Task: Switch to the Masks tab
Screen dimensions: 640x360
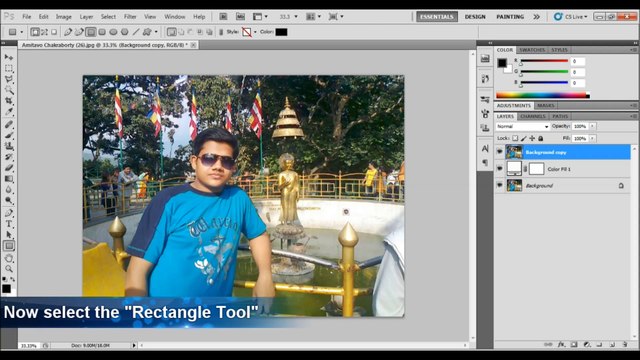Action: [x=546, y=105]
